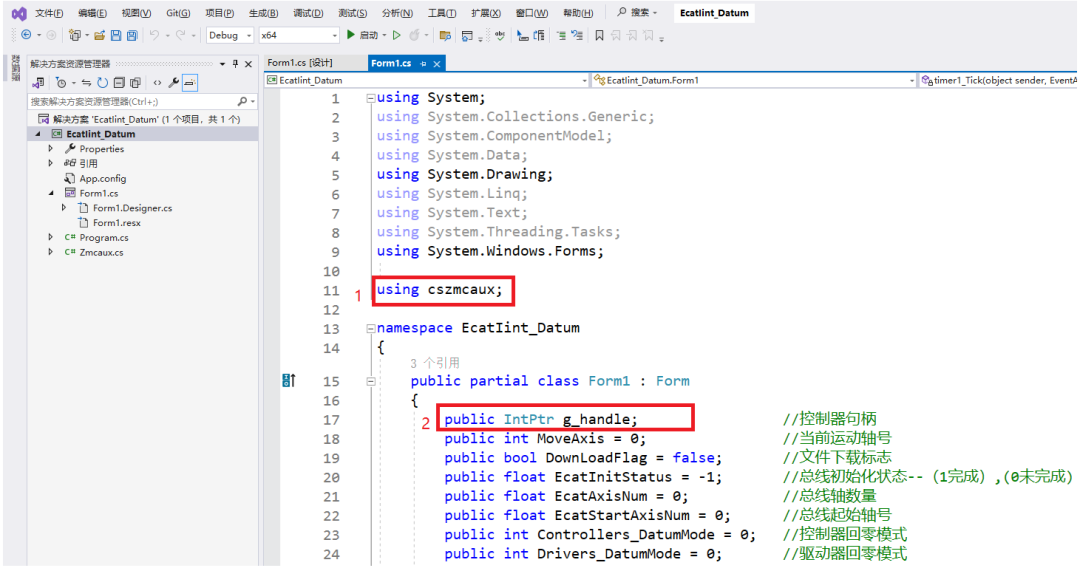
Task: Sync with active document using the arrows icon
Action: (86, 83)
